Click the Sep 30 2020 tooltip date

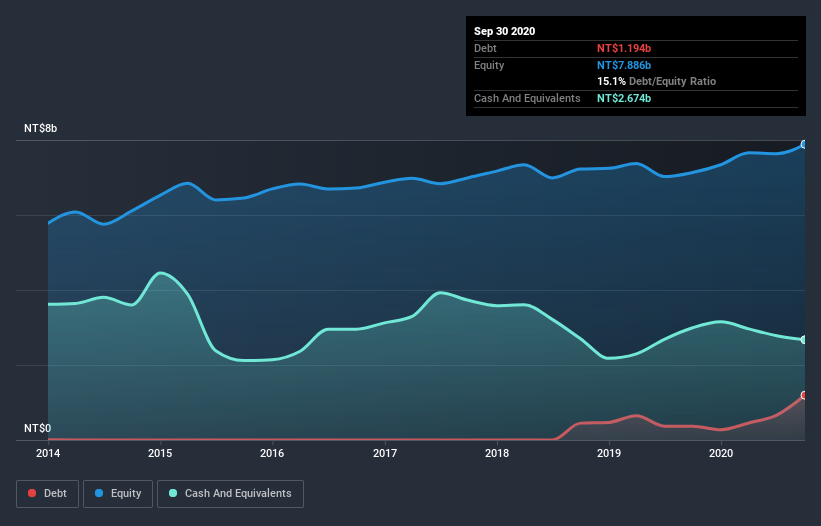coord(504,31)
